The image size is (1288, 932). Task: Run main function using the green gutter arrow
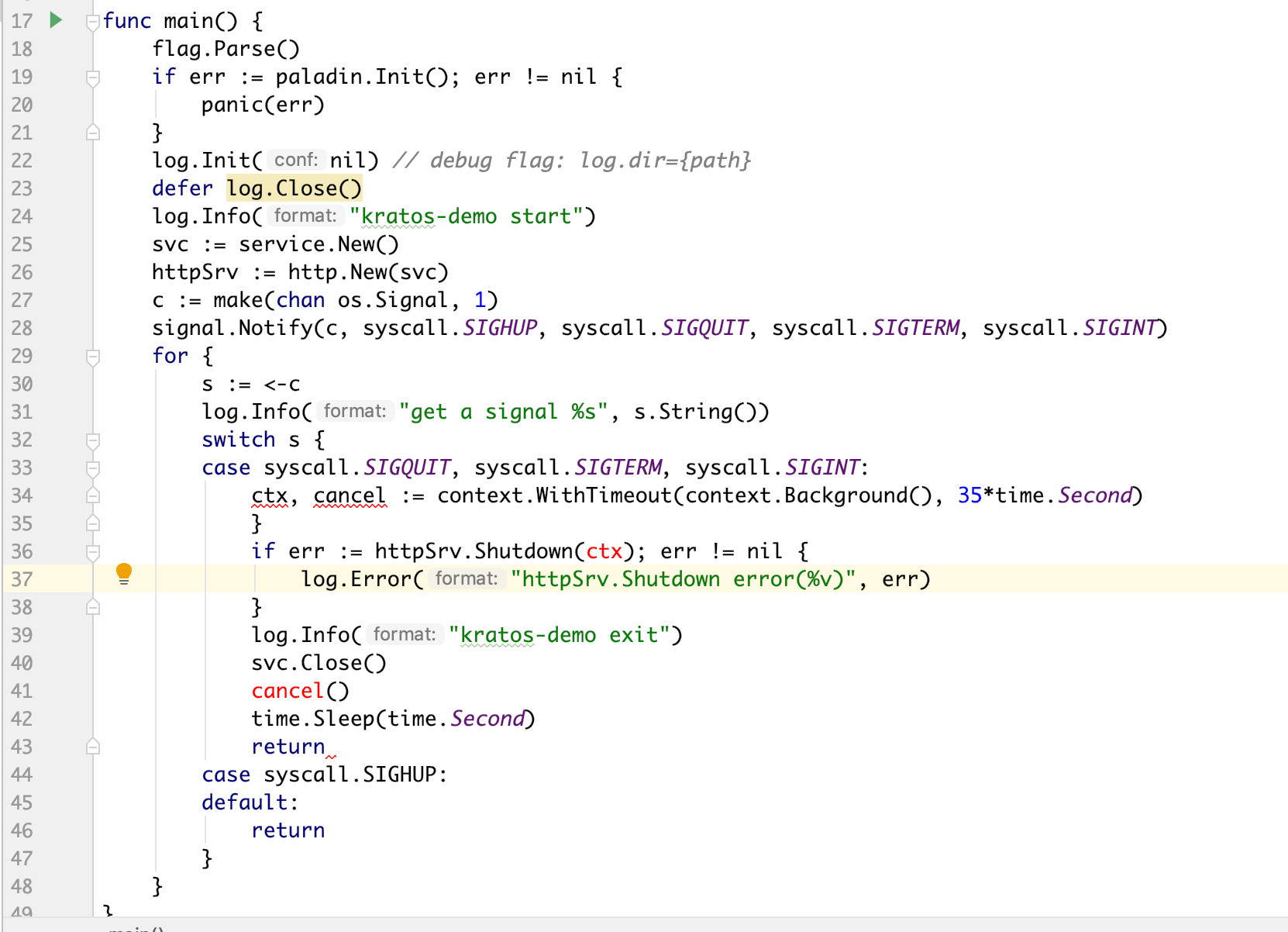click(54, 21)
